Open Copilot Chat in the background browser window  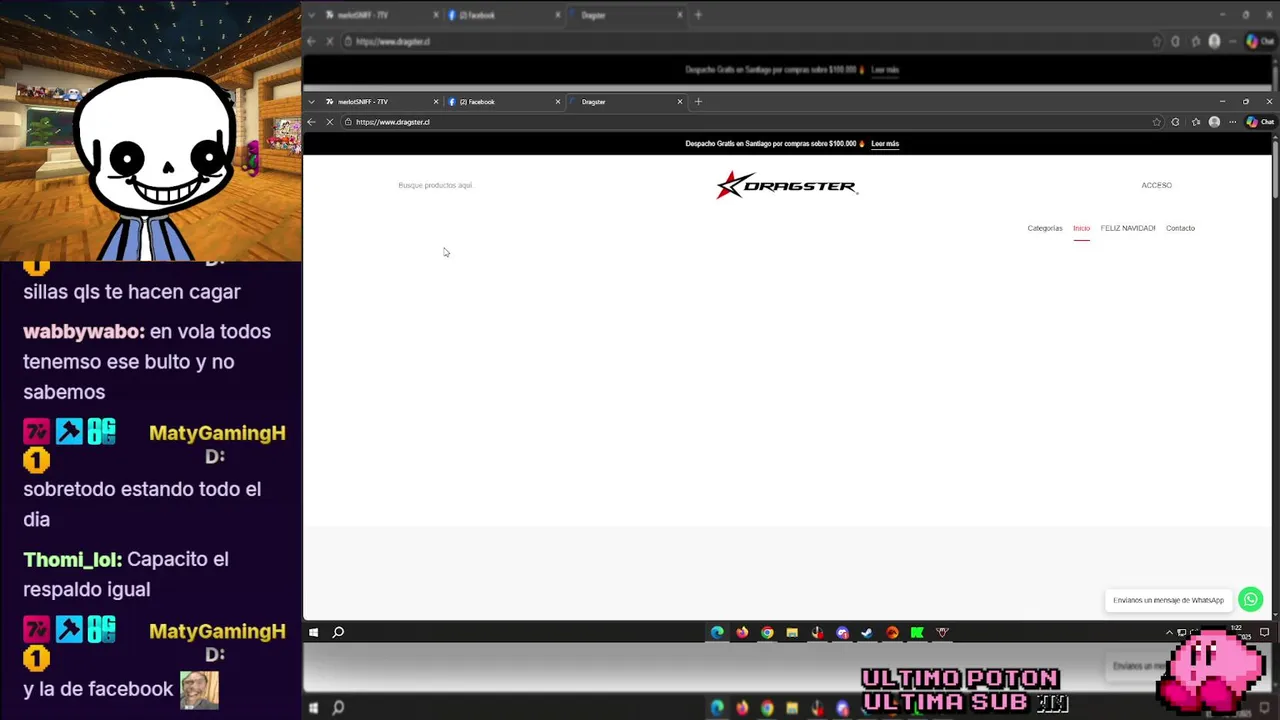(x=1260, y=41)
